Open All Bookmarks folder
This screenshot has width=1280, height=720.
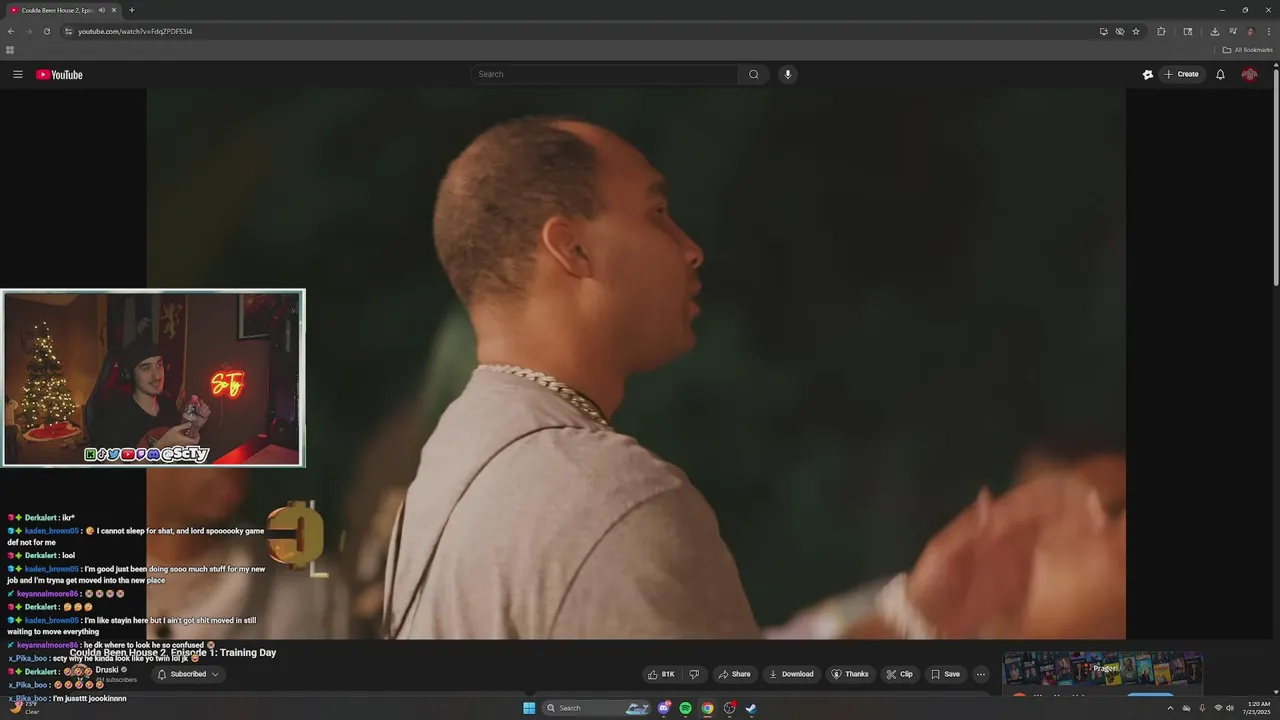[x=1247, y=50]
